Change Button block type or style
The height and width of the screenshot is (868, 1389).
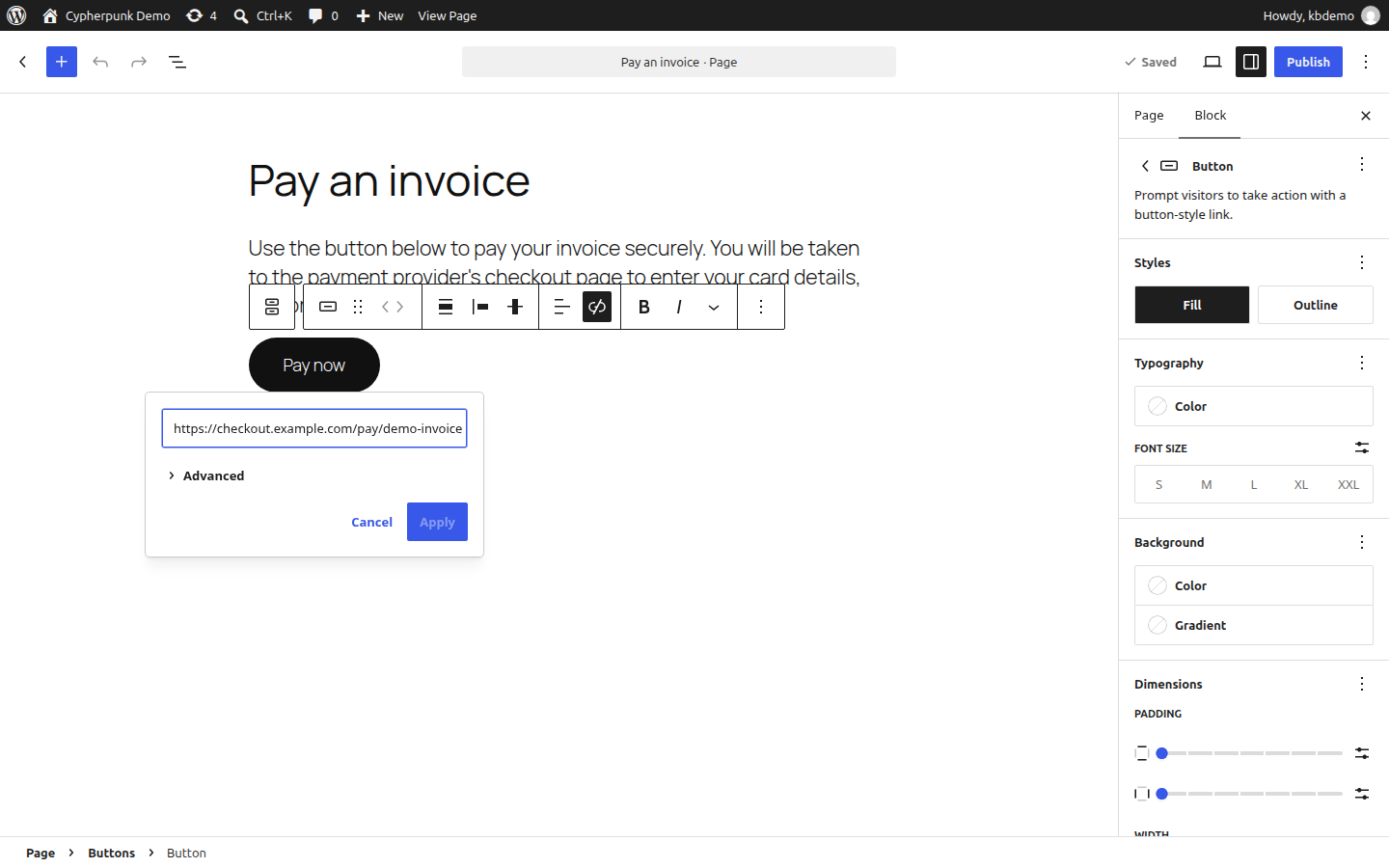tap(328, 307)
